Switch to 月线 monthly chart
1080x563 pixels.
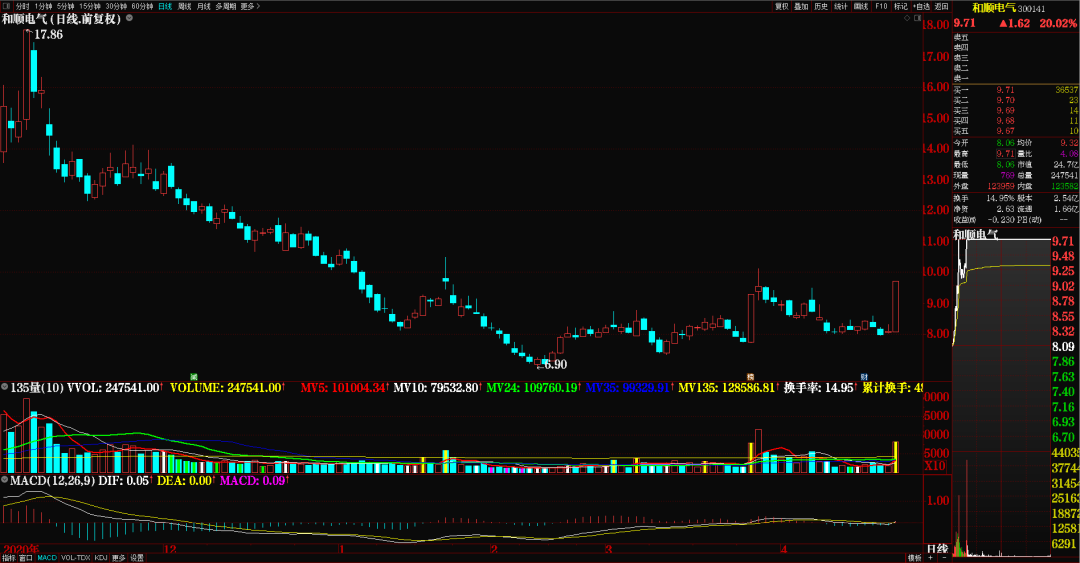click(204, 6)
